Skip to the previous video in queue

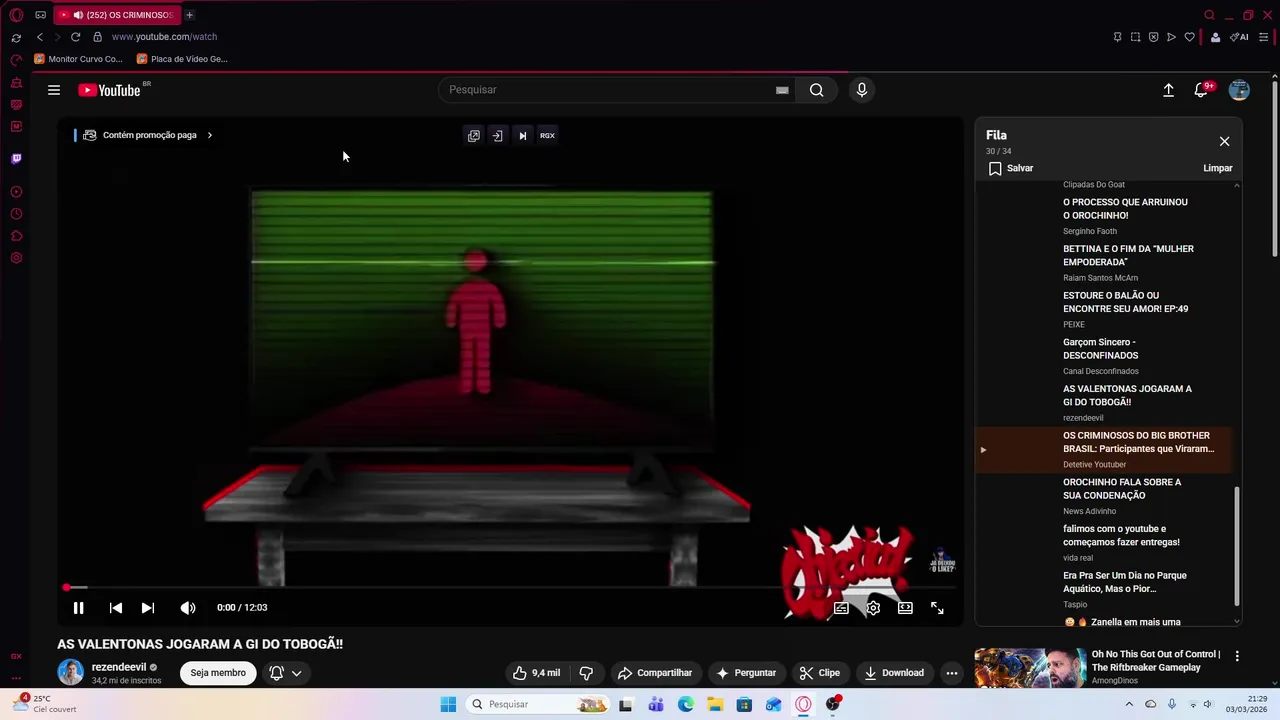point(116,607)
